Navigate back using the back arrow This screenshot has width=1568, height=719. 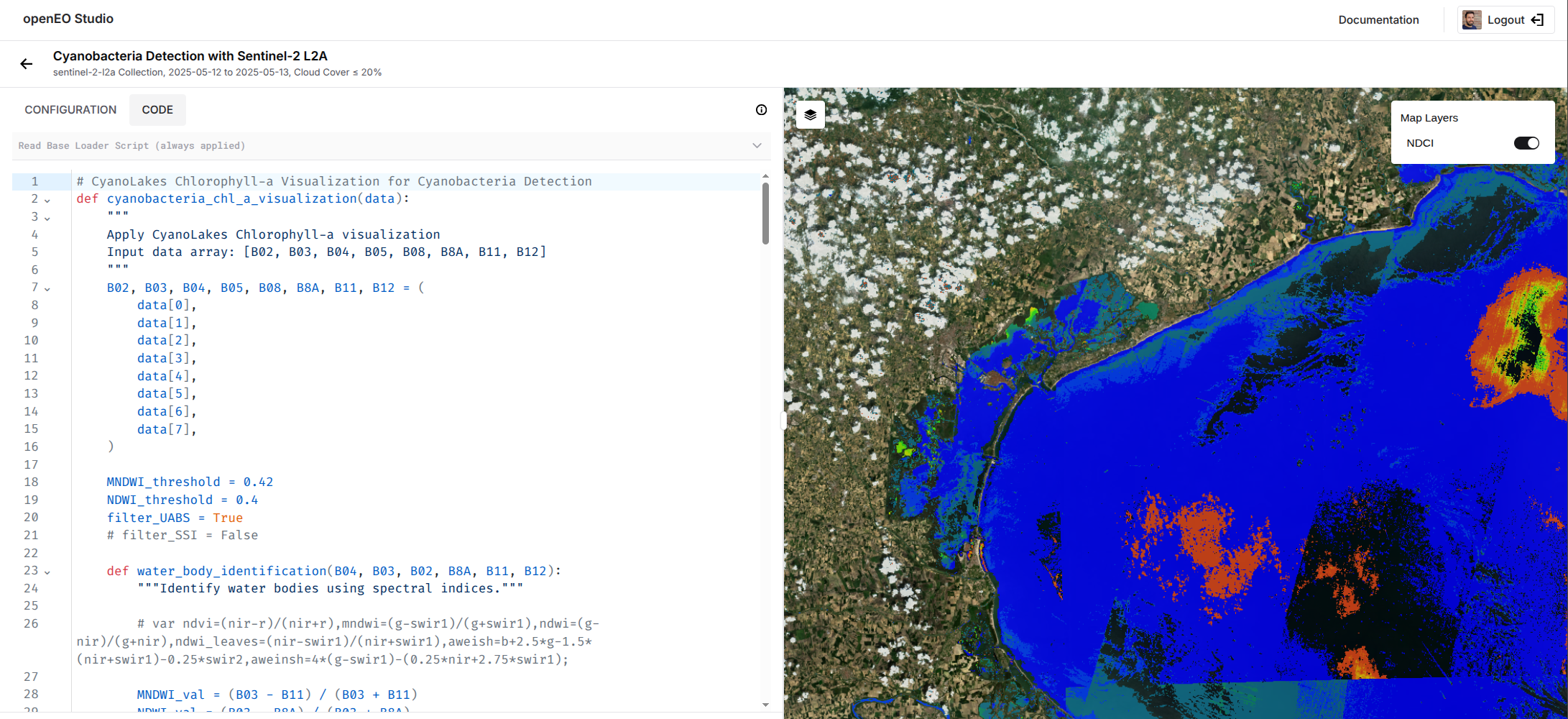tap(27, 64)
